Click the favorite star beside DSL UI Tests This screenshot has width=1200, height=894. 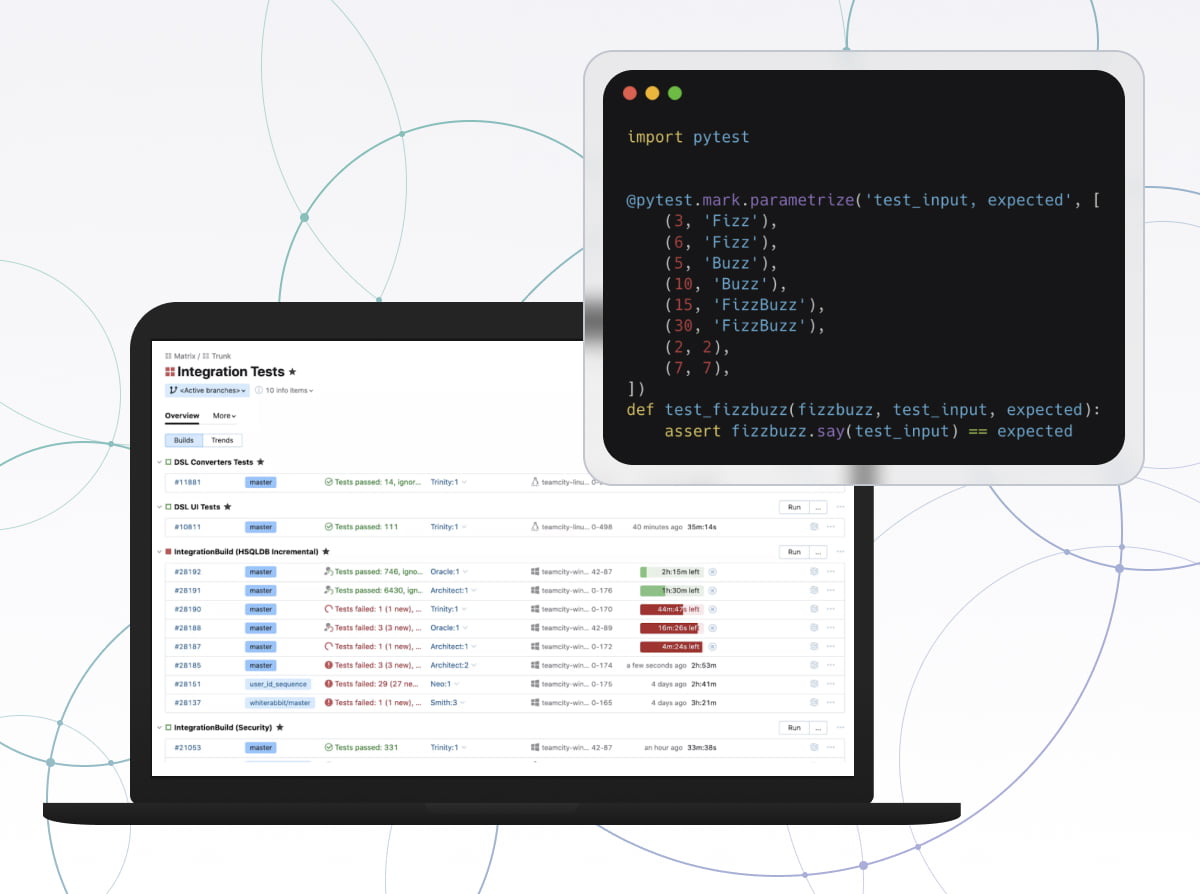(x=228, y=507)
